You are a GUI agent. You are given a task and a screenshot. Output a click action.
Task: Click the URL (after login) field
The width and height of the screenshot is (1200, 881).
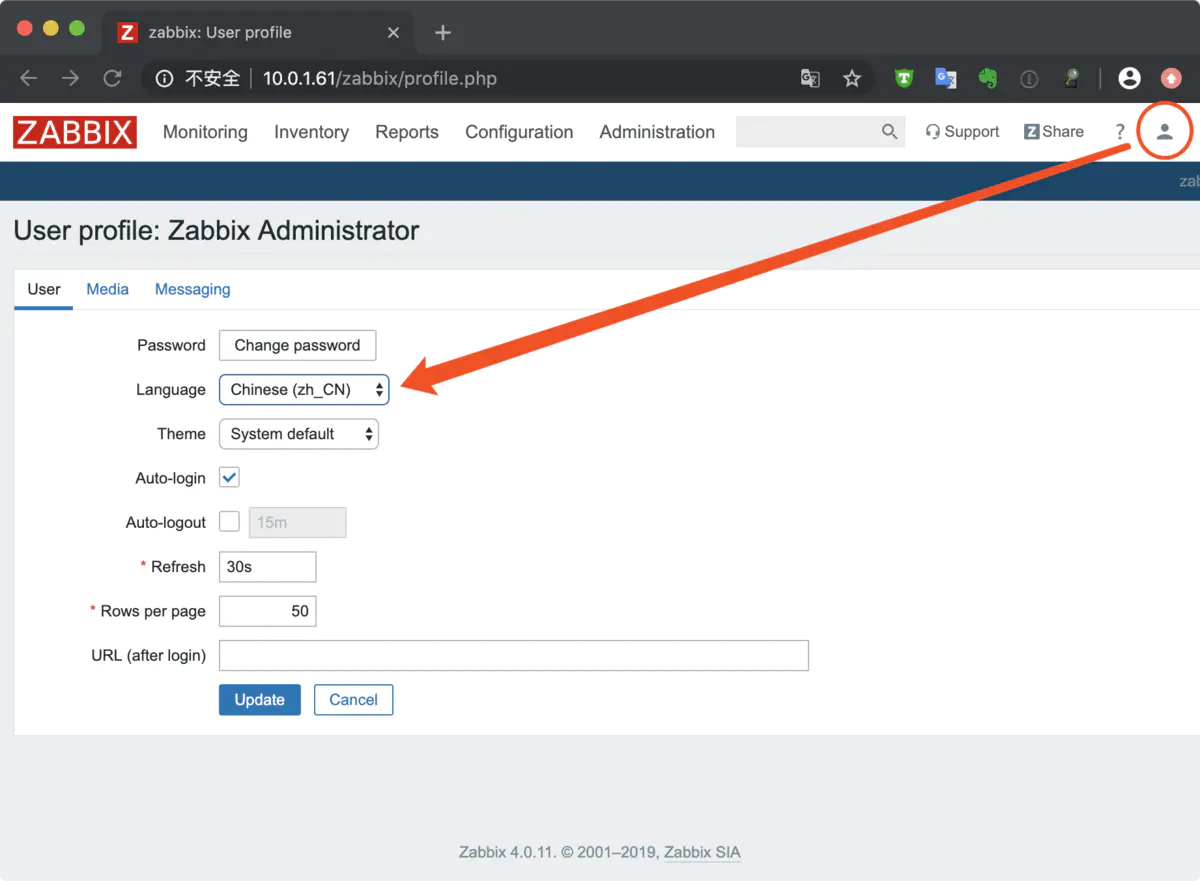pyautogui.click(x=513, y=655)
